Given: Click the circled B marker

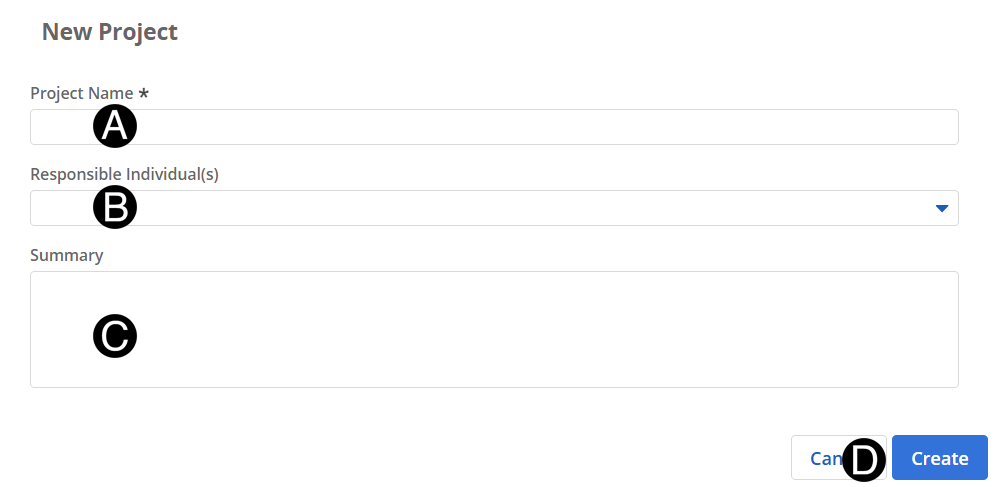Looking at the screenshot, I should tap(115, 208).
